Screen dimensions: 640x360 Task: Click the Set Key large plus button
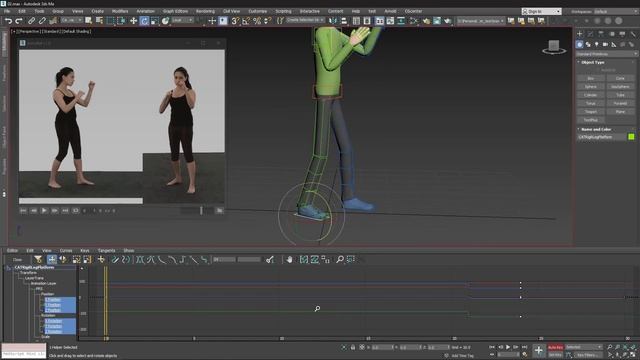tap(539, 350)
